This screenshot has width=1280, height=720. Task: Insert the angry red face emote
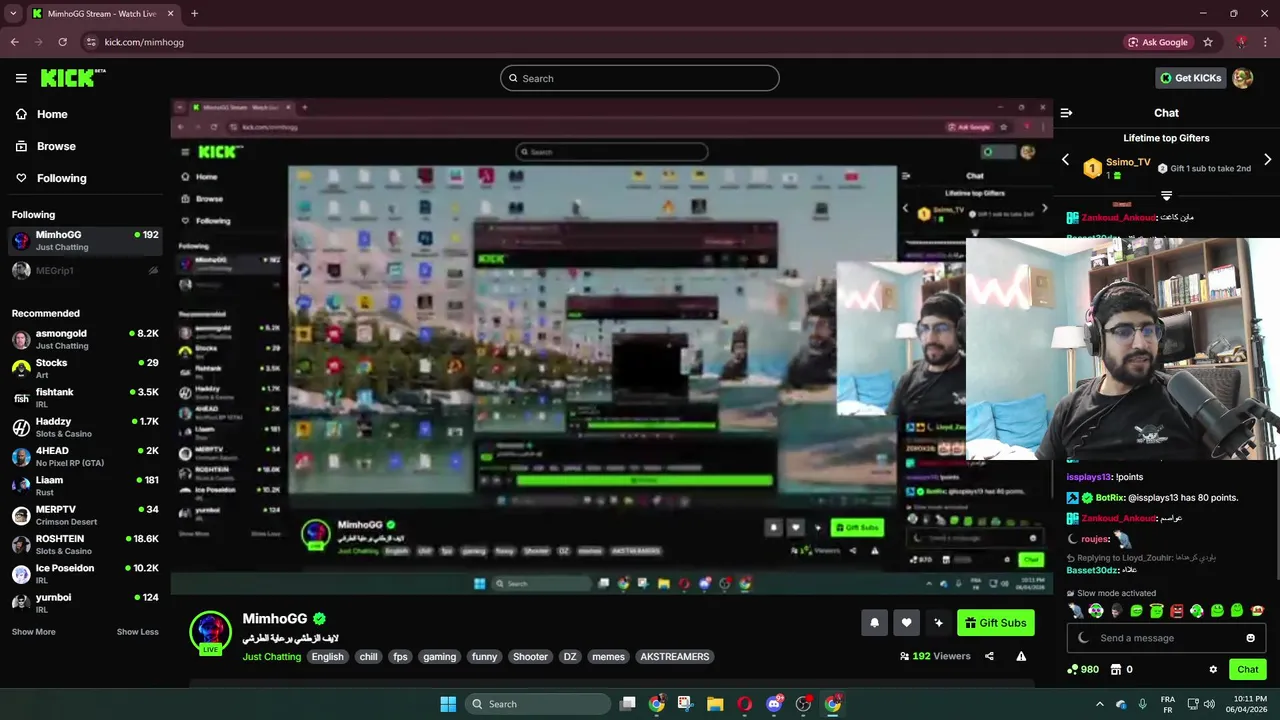[x=1176, y=611]
